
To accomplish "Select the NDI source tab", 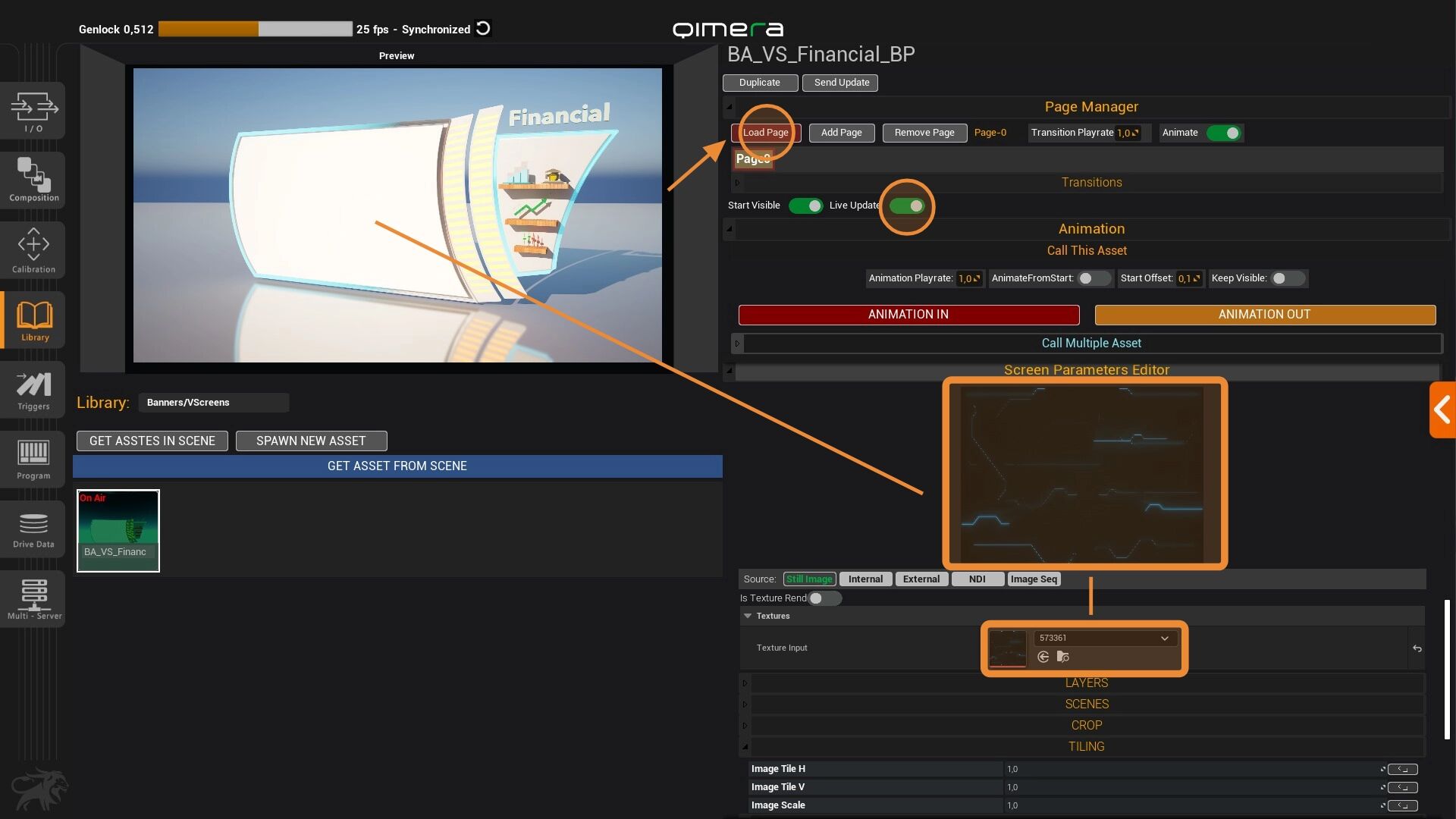I will point(977,579).
